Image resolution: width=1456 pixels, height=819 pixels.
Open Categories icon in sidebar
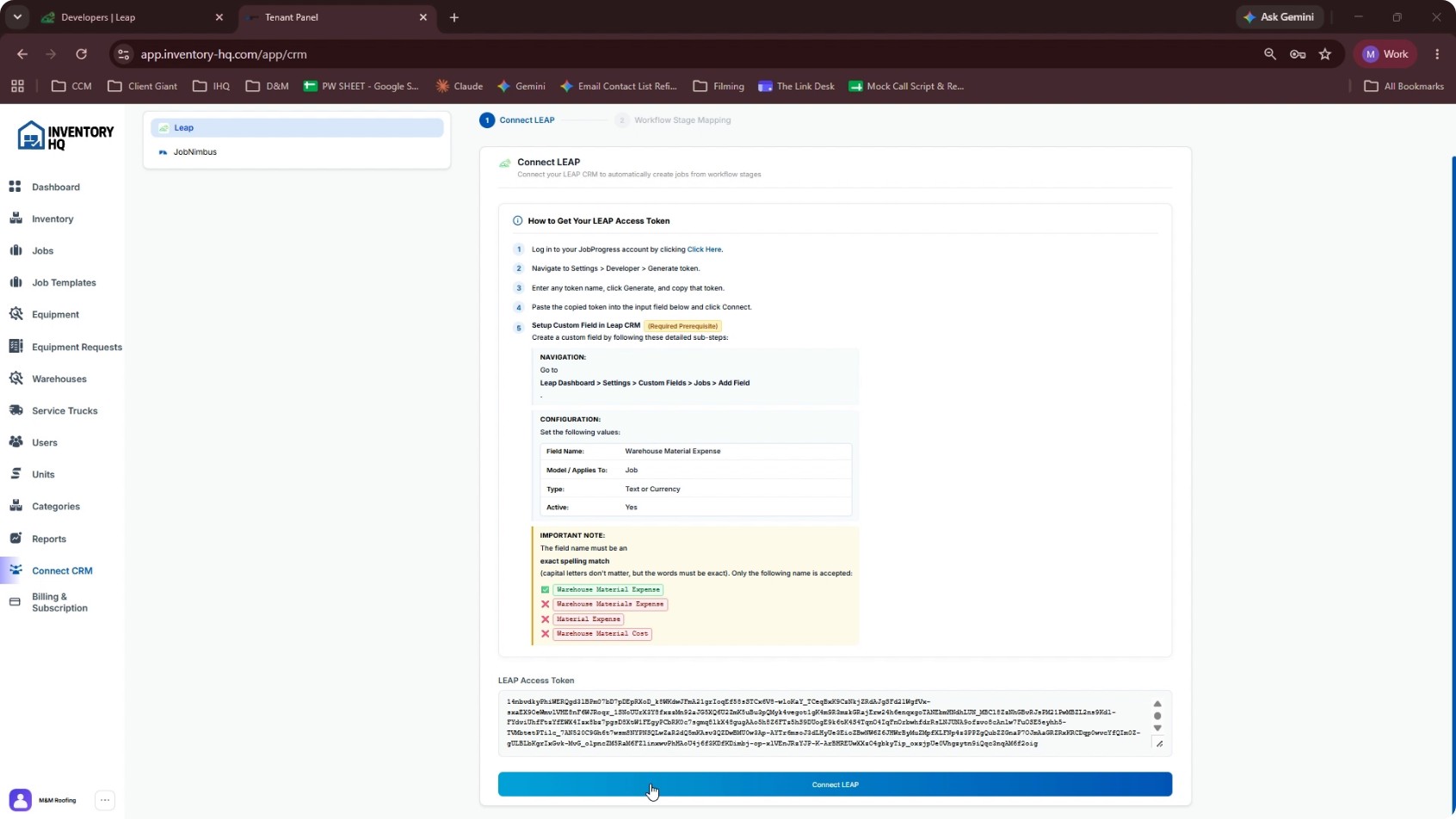point(15,506)
